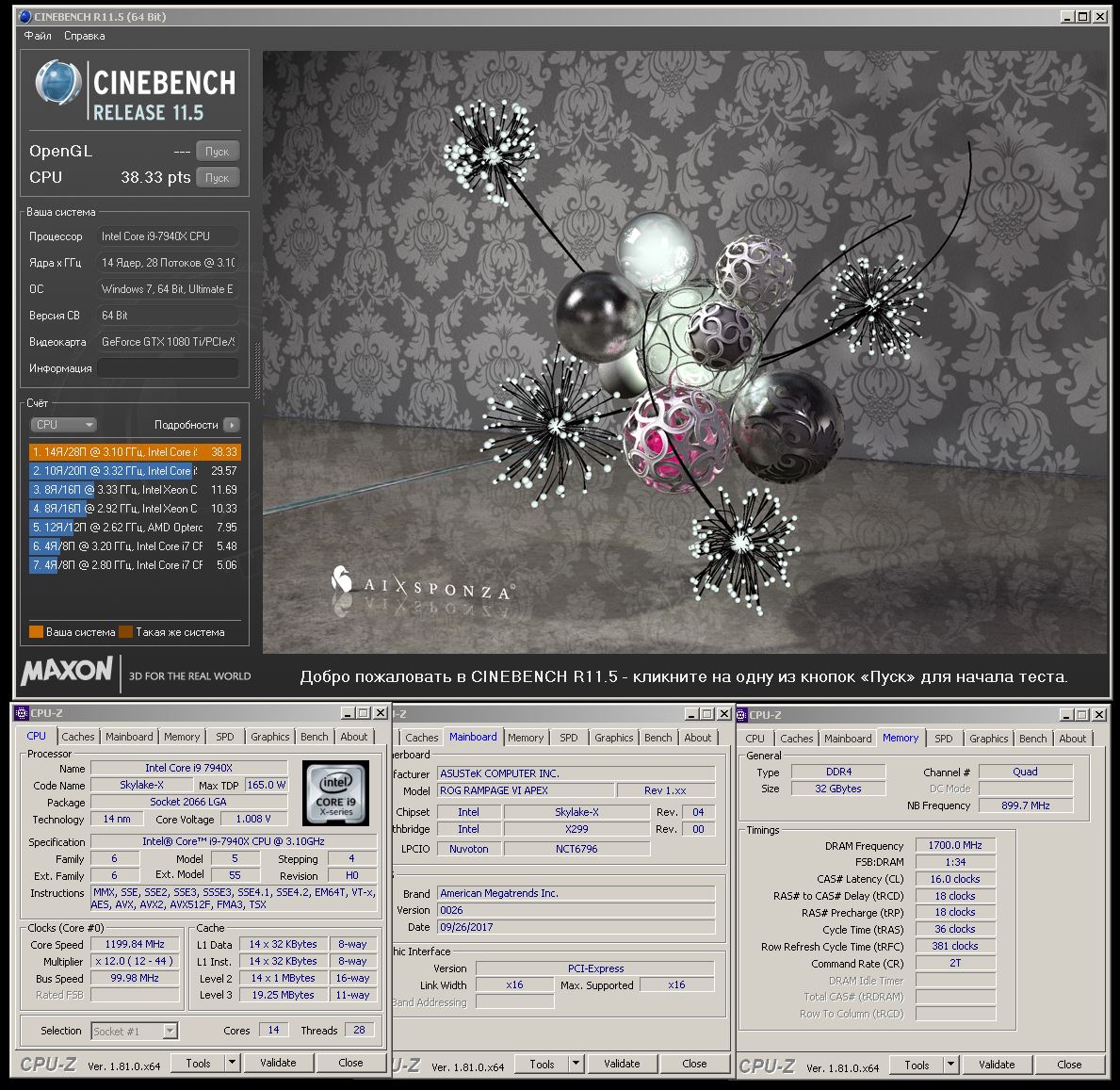Select ranking row 4Я/8П @ 3.20 ГГц
The width and height of the screenshot is (1120, 1090).
pyautogui.click(x=135, y=546)
